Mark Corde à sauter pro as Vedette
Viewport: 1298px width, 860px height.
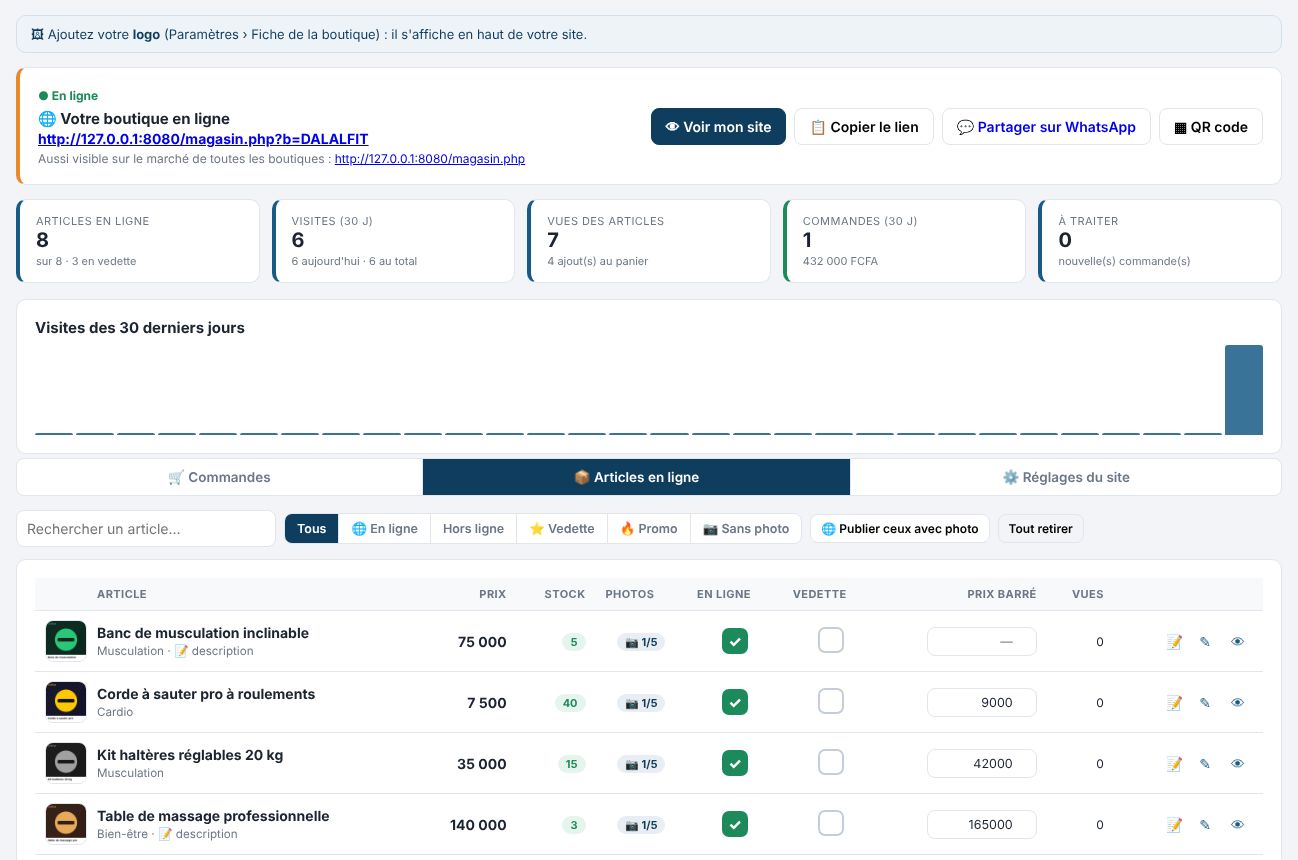831,701
